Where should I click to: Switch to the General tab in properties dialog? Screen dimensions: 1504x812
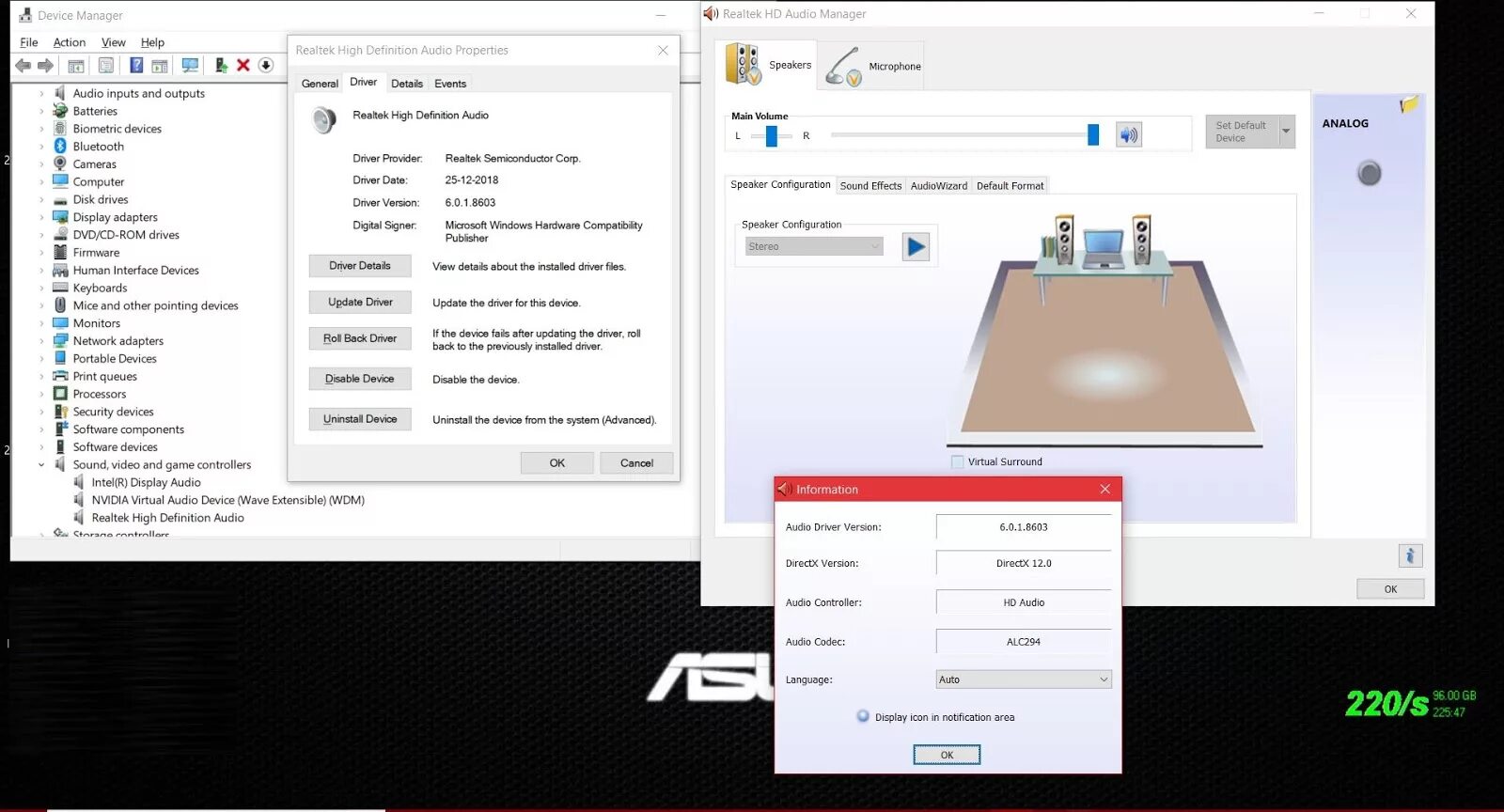pos(320,84)
